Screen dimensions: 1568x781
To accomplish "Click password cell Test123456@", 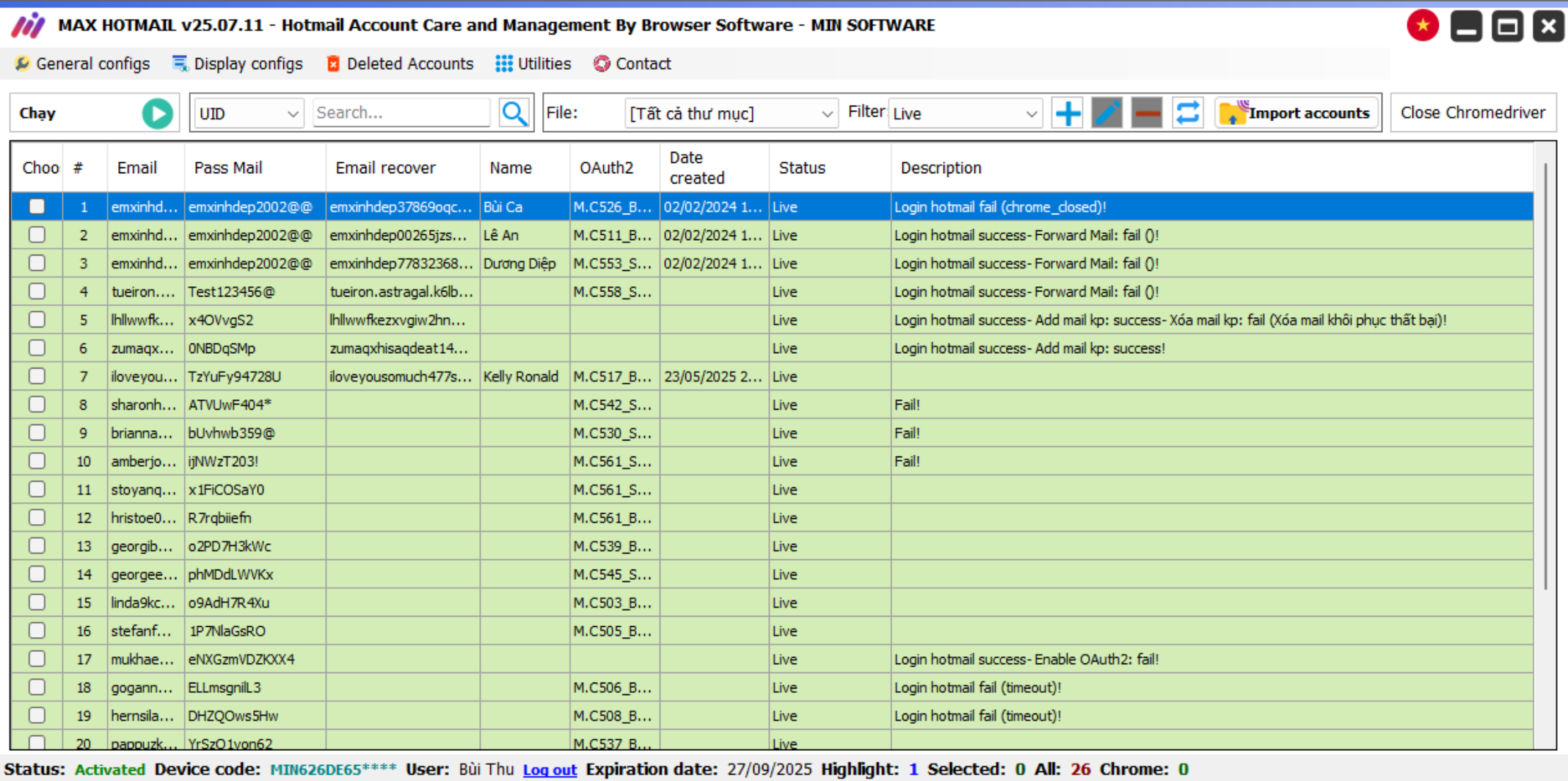I will pyautogui.click(x=255, y=292).
